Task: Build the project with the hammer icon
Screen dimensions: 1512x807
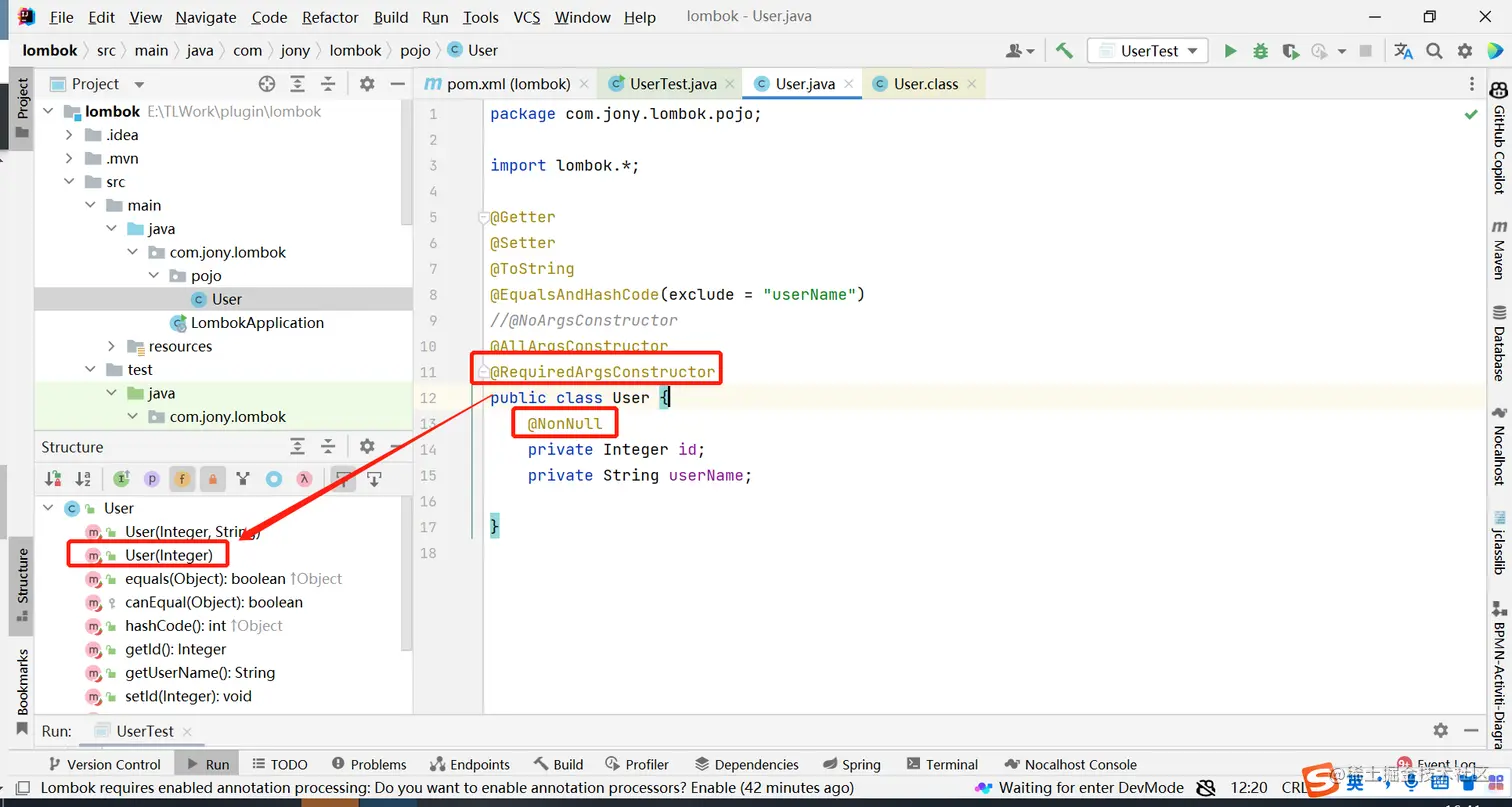Action: [1064, 51]
